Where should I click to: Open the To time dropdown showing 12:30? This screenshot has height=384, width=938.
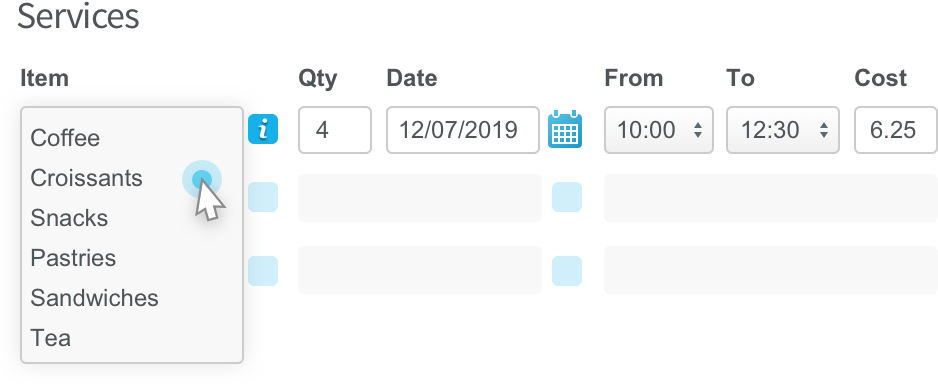point(782,130)
